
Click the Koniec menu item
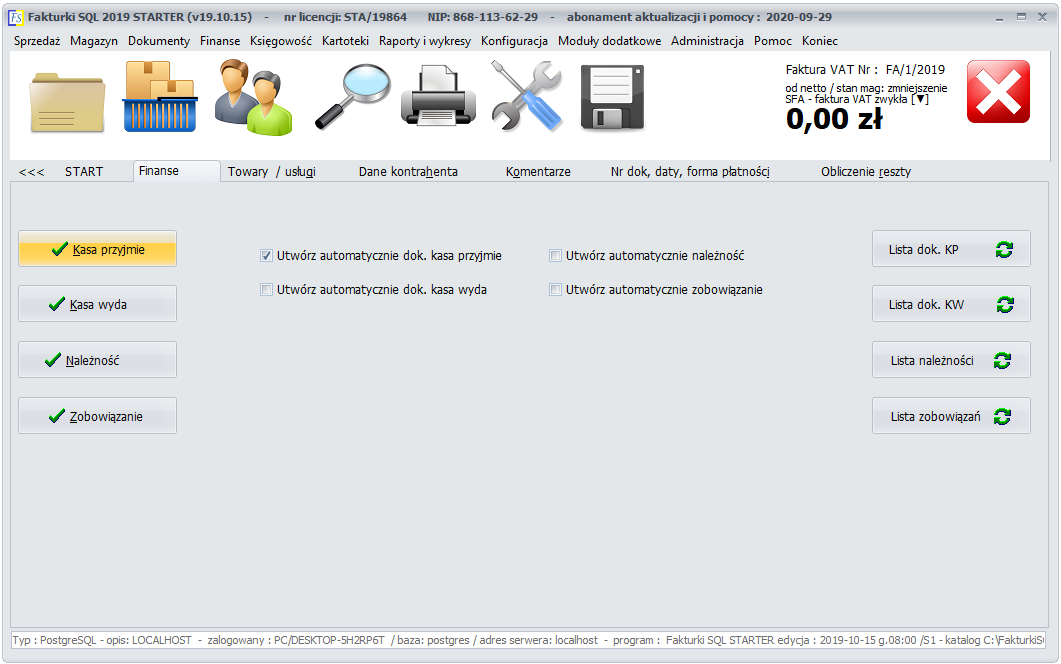click(x=819, y=41)
